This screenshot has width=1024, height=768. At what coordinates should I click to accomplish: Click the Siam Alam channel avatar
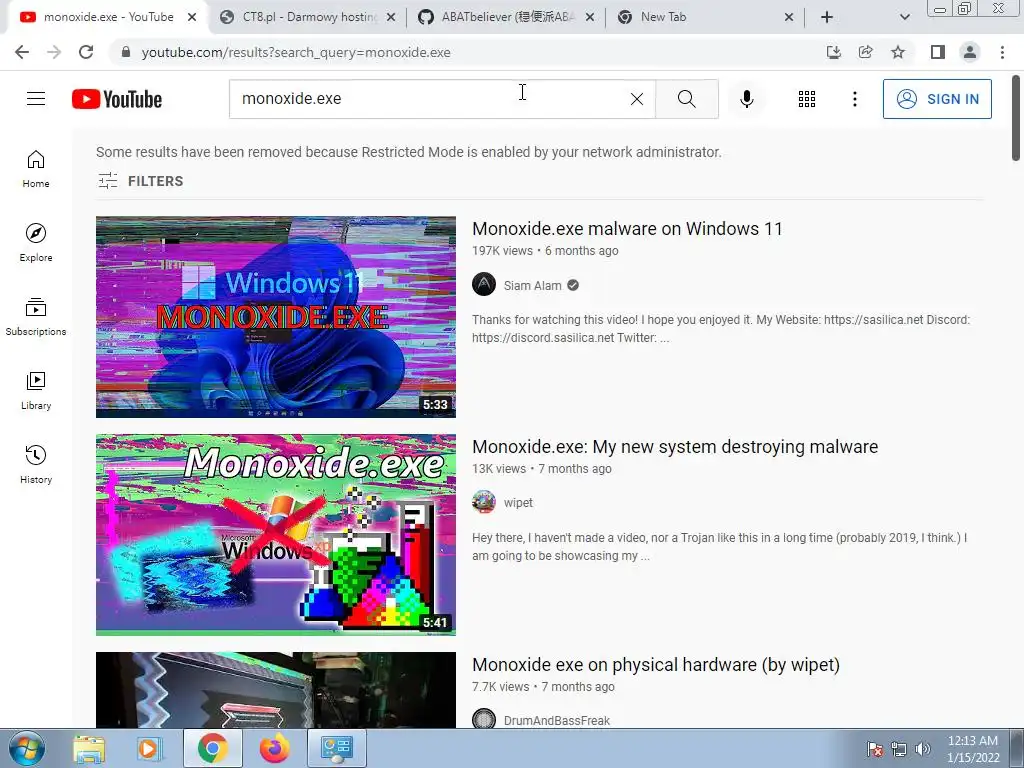[484, 285]
